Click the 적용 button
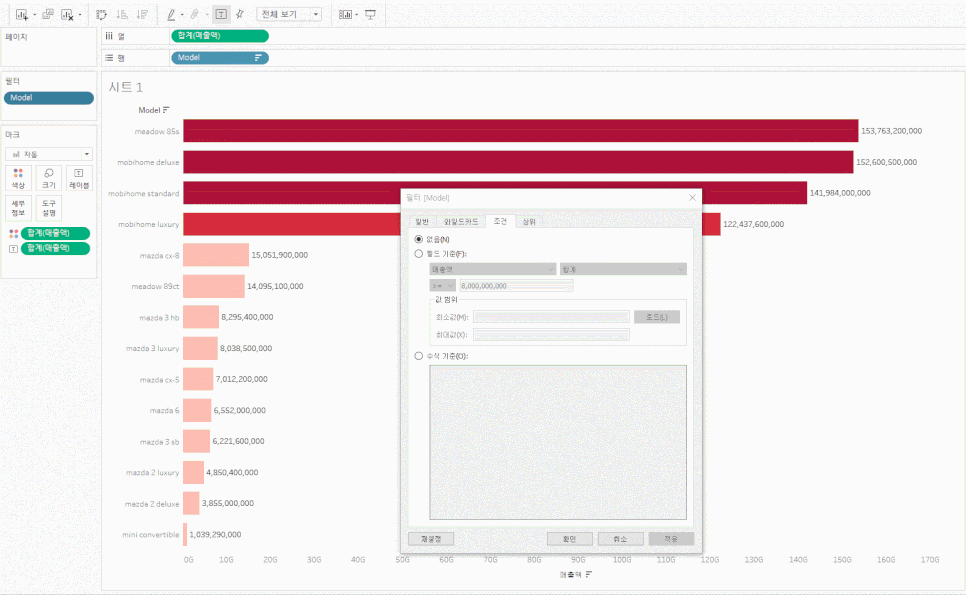Screen dimensions: 966x595 671,539
